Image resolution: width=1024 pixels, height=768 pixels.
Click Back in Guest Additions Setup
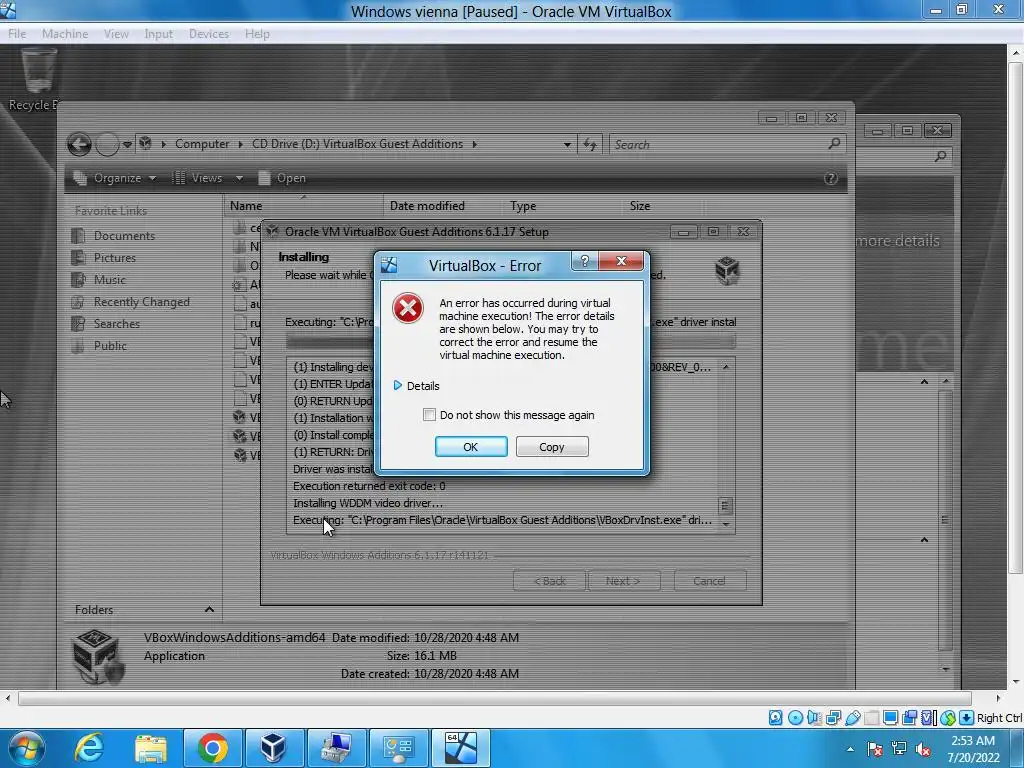549,581
